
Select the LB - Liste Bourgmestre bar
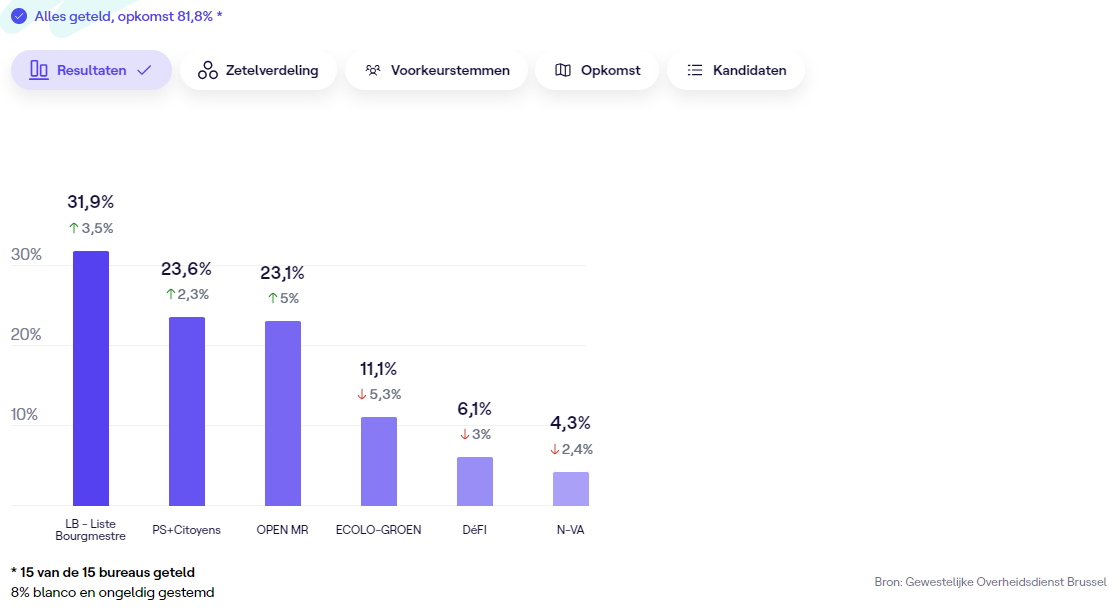coord(91,378)
